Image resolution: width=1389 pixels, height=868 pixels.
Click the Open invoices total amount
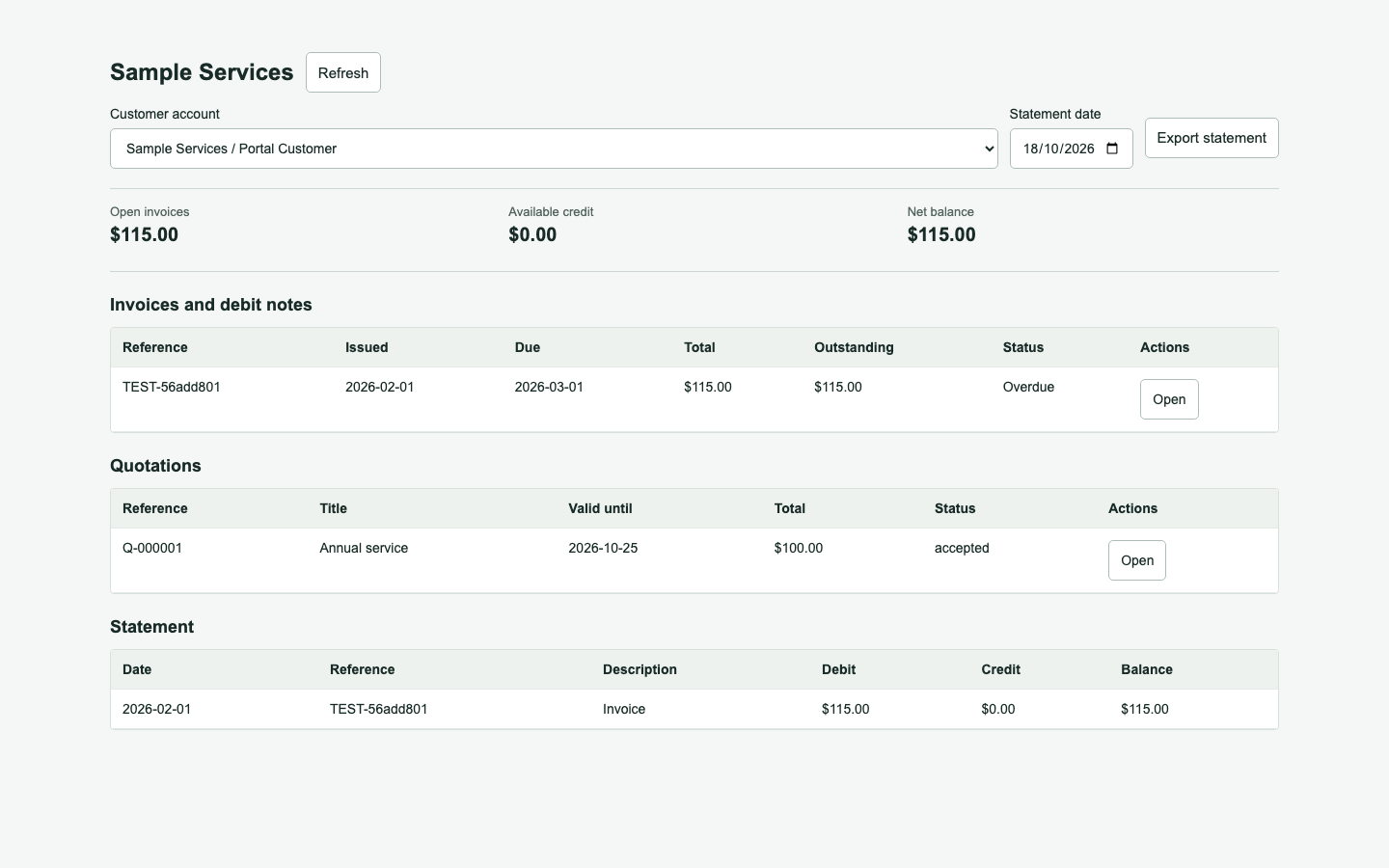click(x=144, y=234)
